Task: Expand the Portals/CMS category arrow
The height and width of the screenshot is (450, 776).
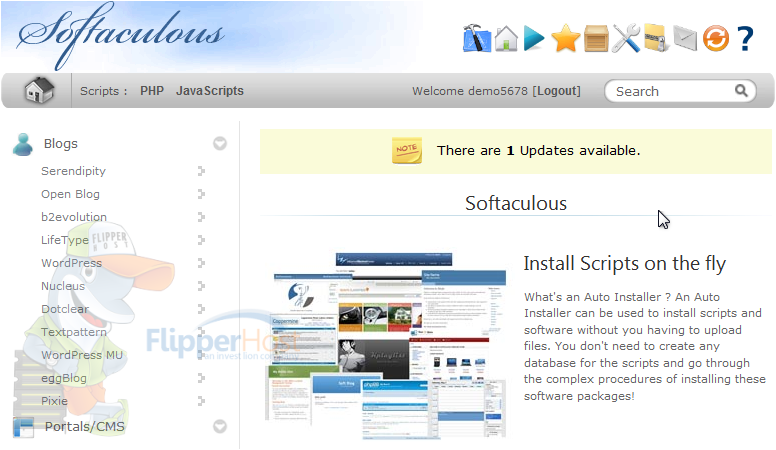Action: pos(220,426)
